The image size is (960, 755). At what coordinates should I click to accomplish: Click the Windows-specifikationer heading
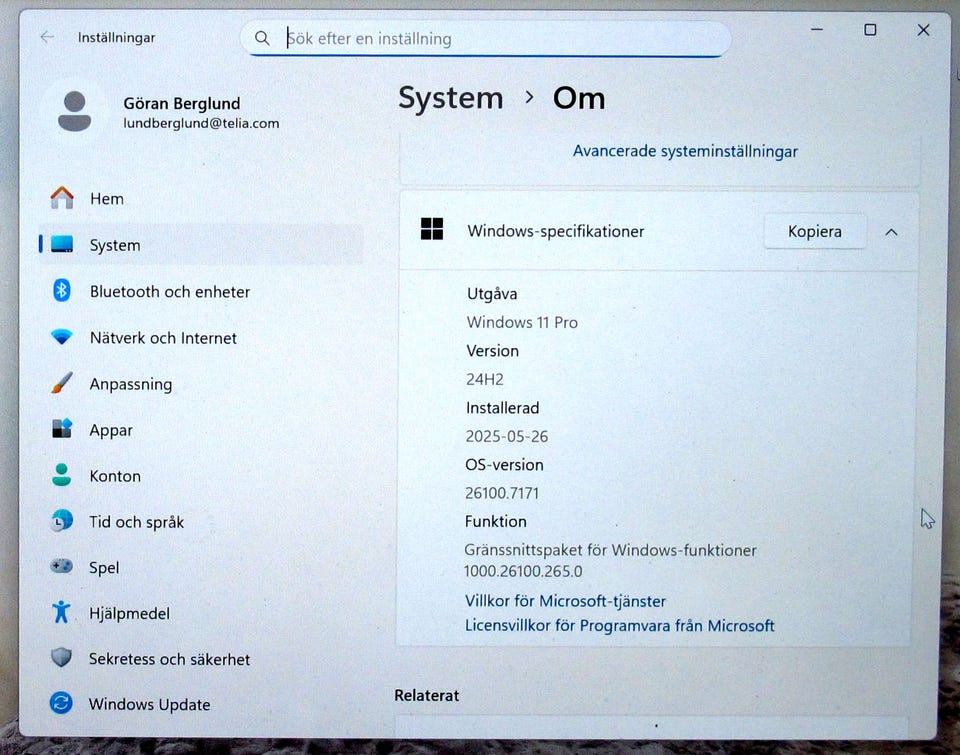point(556,231)
